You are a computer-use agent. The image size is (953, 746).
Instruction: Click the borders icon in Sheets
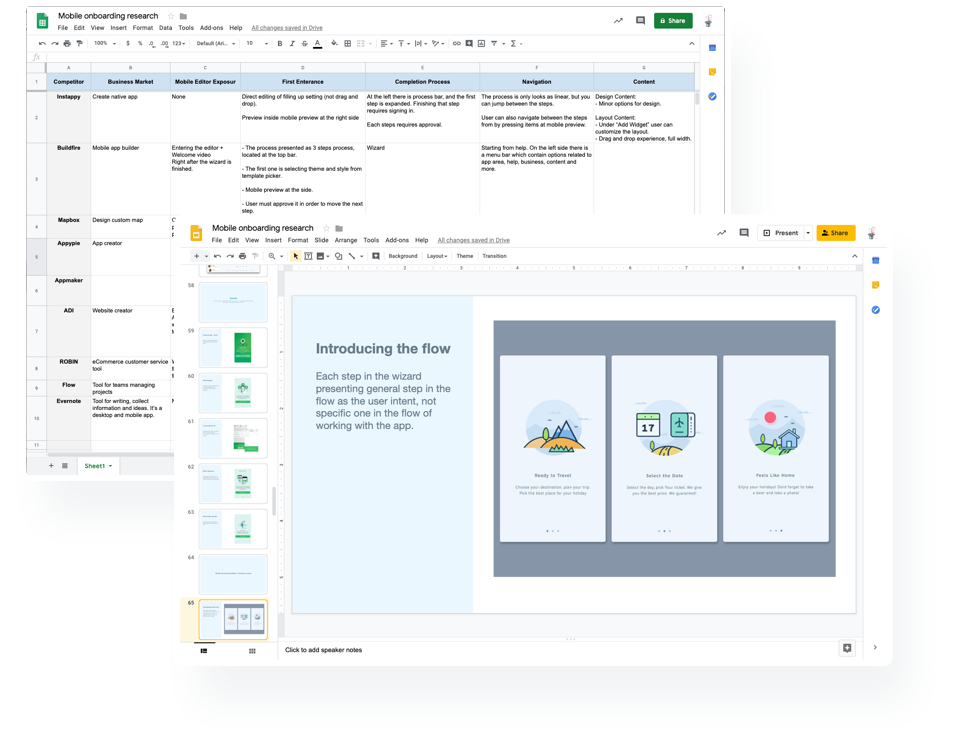(x=348, y=44)
